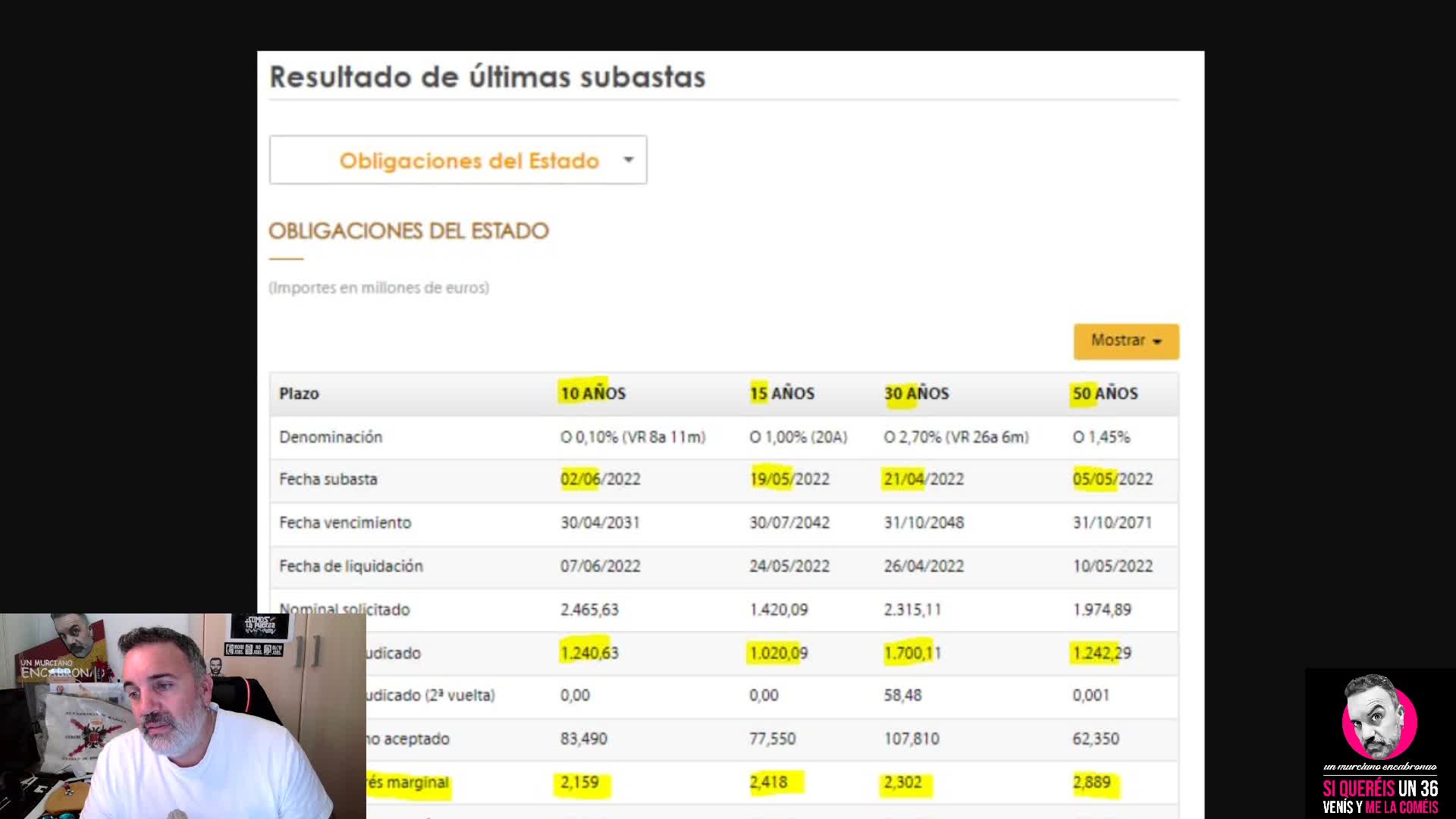1456x819 pixels.
Task: Click the auction date 21/04/2022
Action: (x=924, y=479)
